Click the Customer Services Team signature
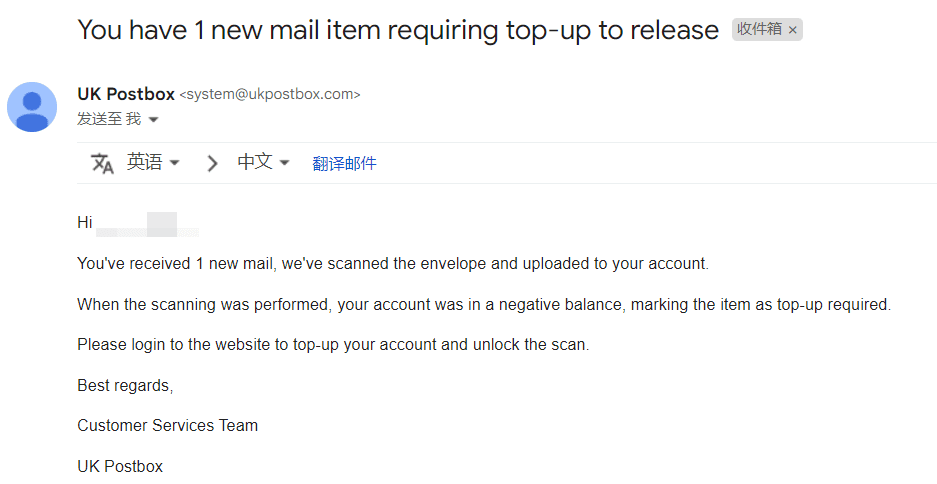This screenshot has height=484, width=937. (167, 425)
